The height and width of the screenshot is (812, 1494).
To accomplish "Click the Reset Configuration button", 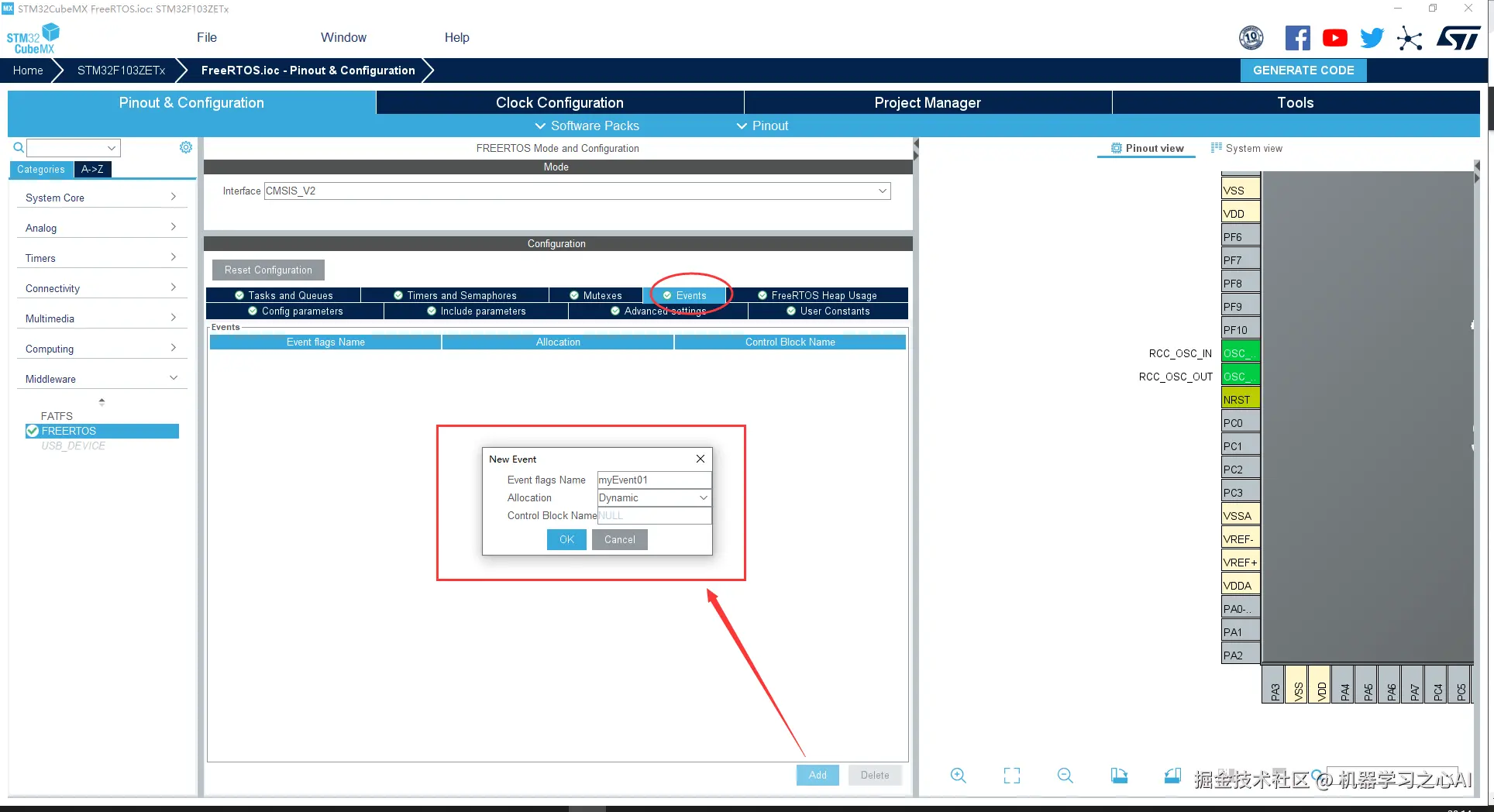I will point(268,270).
